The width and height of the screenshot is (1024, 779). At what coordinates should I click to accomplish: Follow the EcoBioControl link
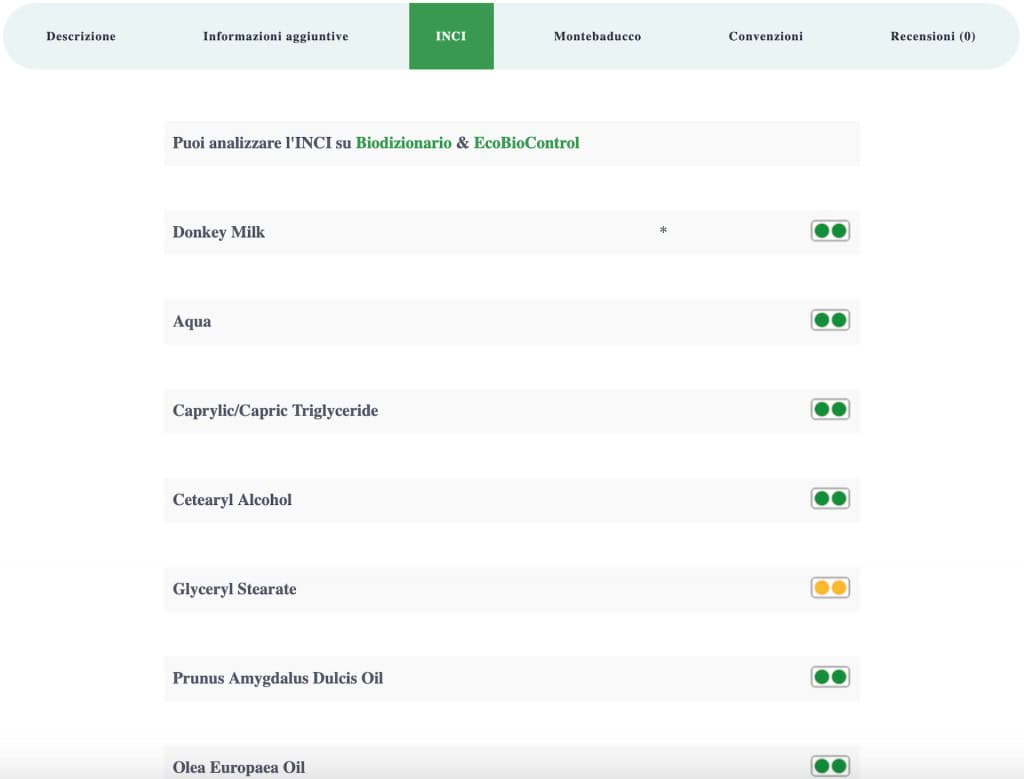tap(526, 143)
